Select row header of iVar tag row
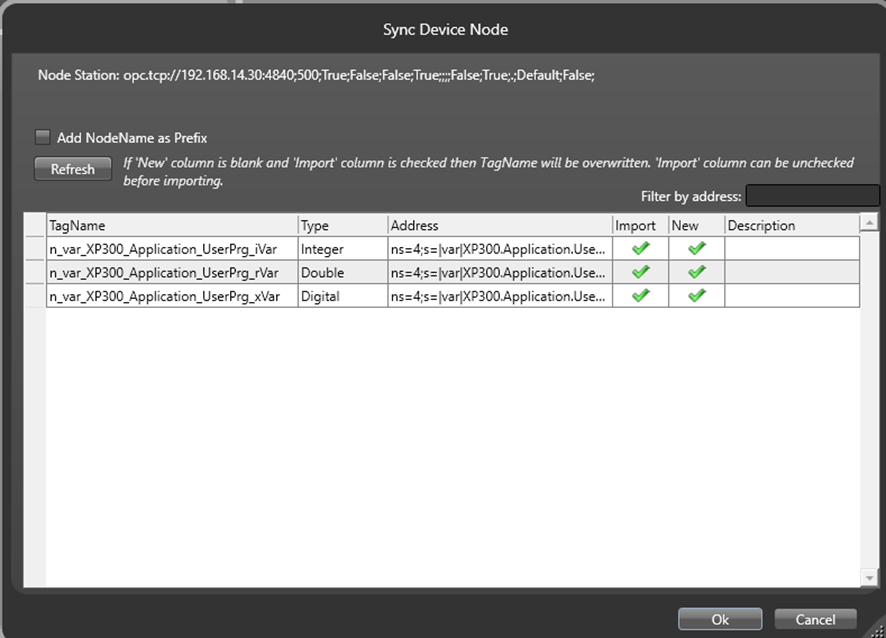886x638 pixels. pos(34,248)
